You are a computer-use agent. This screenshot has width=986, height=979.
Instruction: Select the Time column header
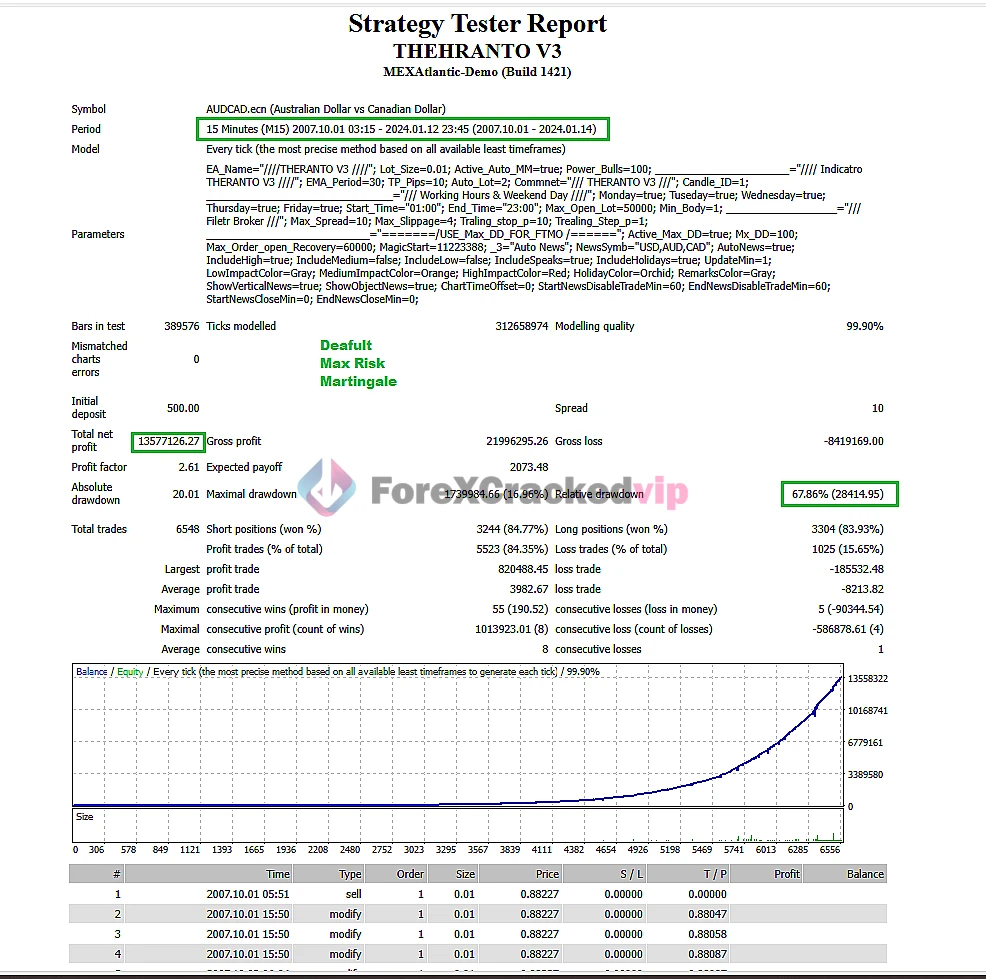pyautogui.click(x=277, y=873)
